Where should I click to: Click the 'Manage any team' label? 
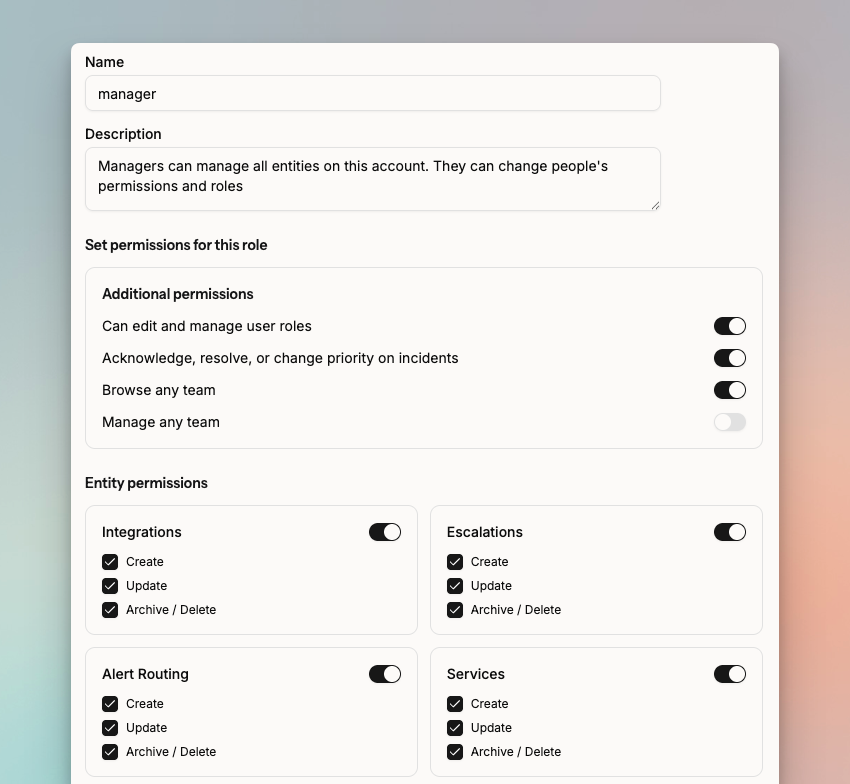click(161, 422)
